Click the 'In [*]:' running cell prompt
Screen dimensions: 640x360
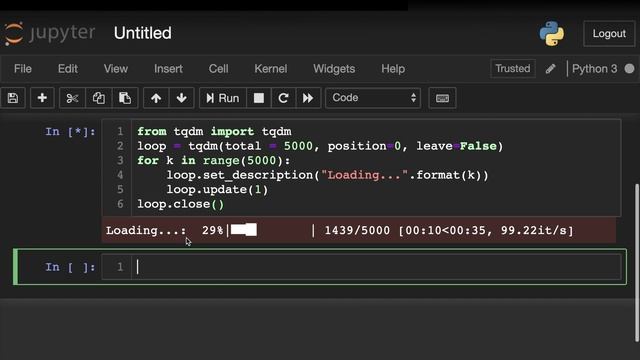[70, 131]
